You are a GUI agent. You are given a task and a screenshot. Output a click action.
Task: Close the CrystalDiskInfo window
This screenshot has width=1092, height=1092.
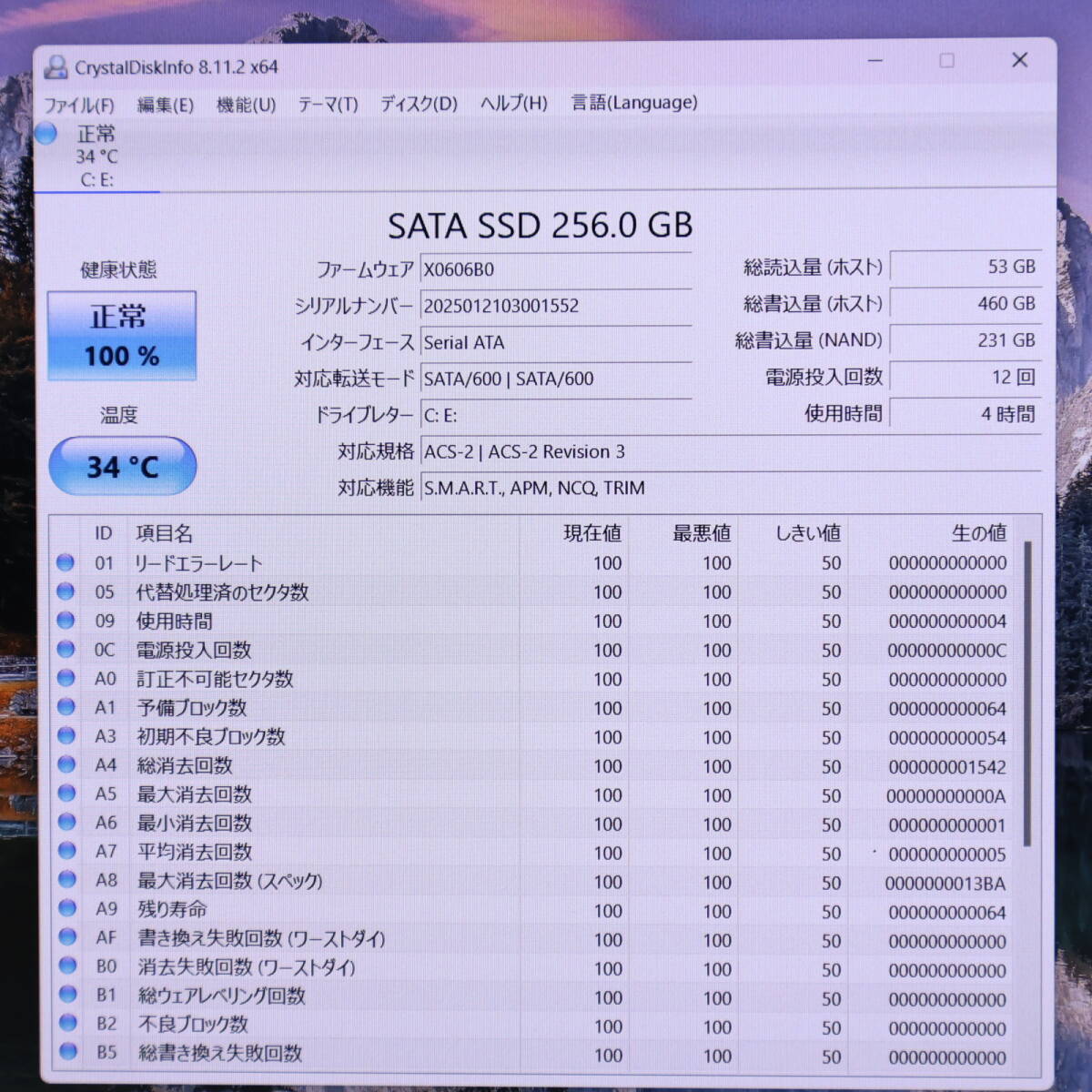click(1020, 60)
